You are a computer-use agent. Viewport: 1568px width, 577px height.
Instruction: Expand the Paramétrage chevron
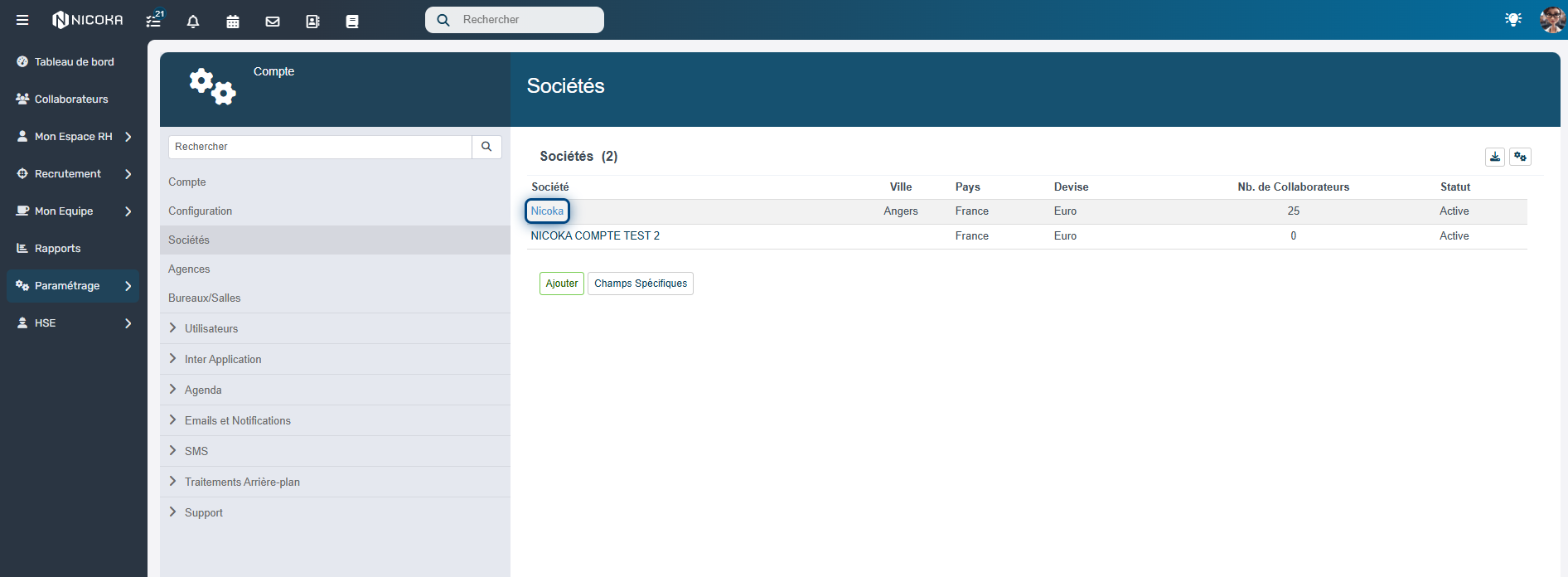point(128,286)
